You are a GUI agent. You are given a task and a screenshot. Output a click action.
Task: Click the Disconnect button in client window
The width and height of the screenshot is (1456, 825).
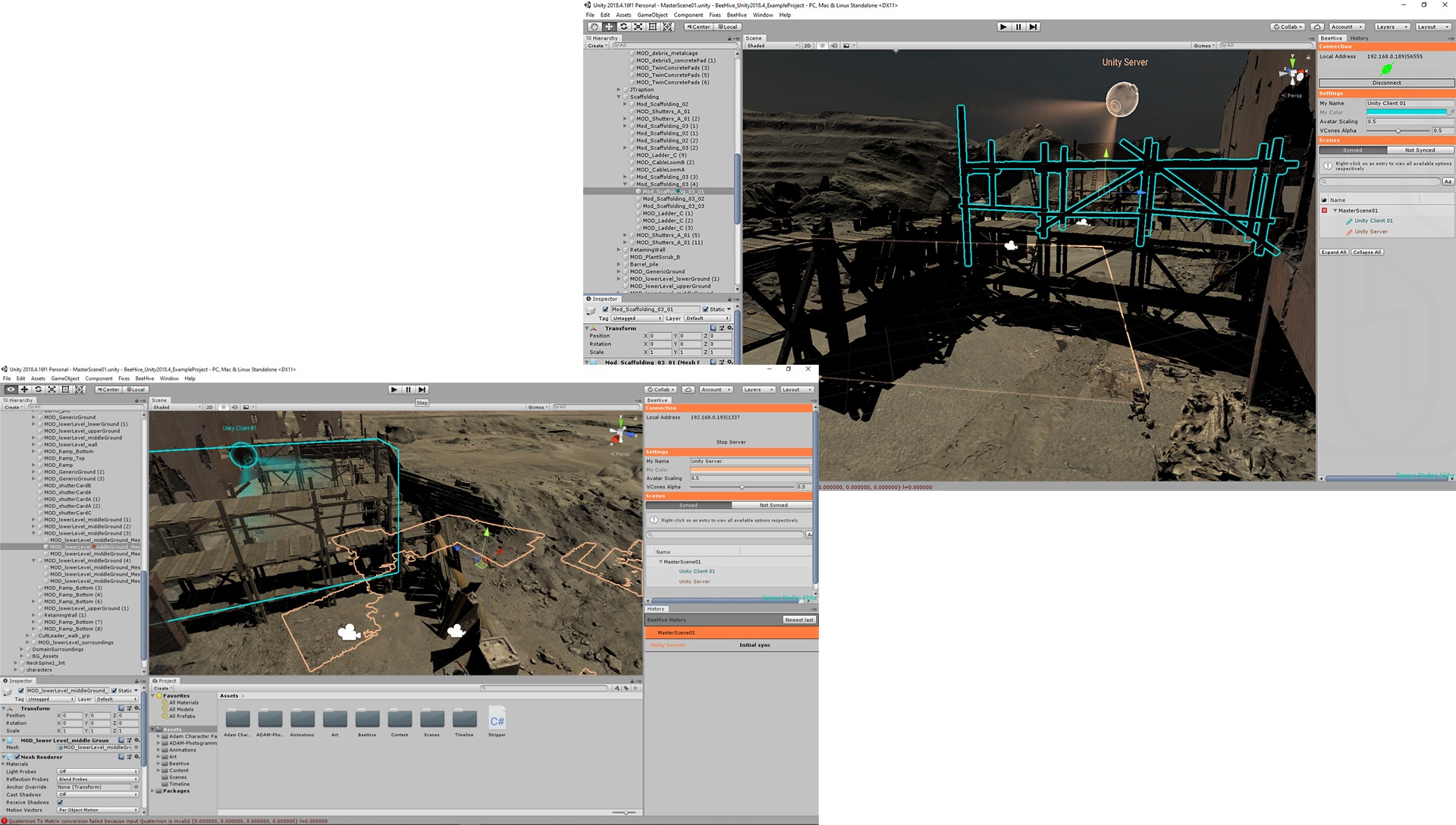tap(1386, 83)
